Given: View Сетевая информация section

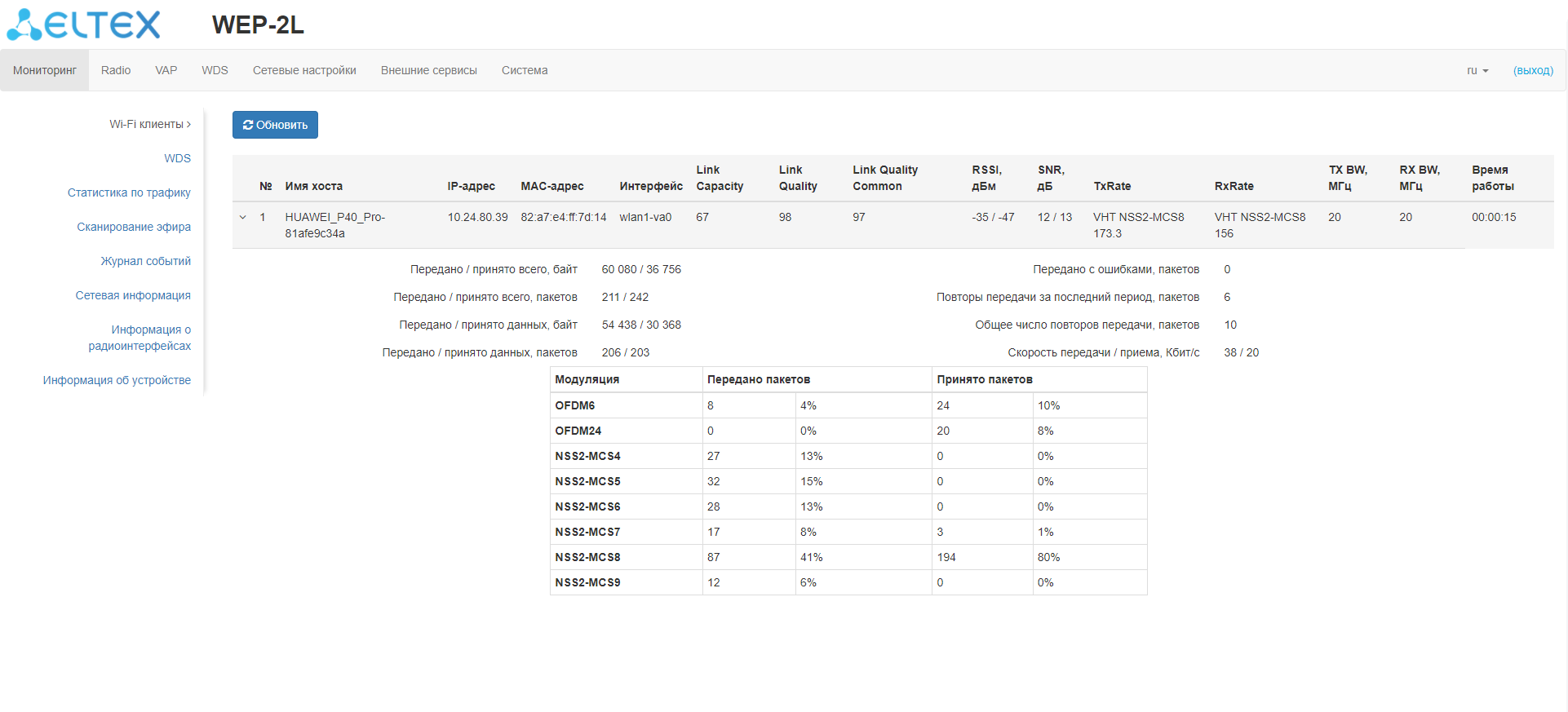Looking at the screenshot, I should coord(133,296).
